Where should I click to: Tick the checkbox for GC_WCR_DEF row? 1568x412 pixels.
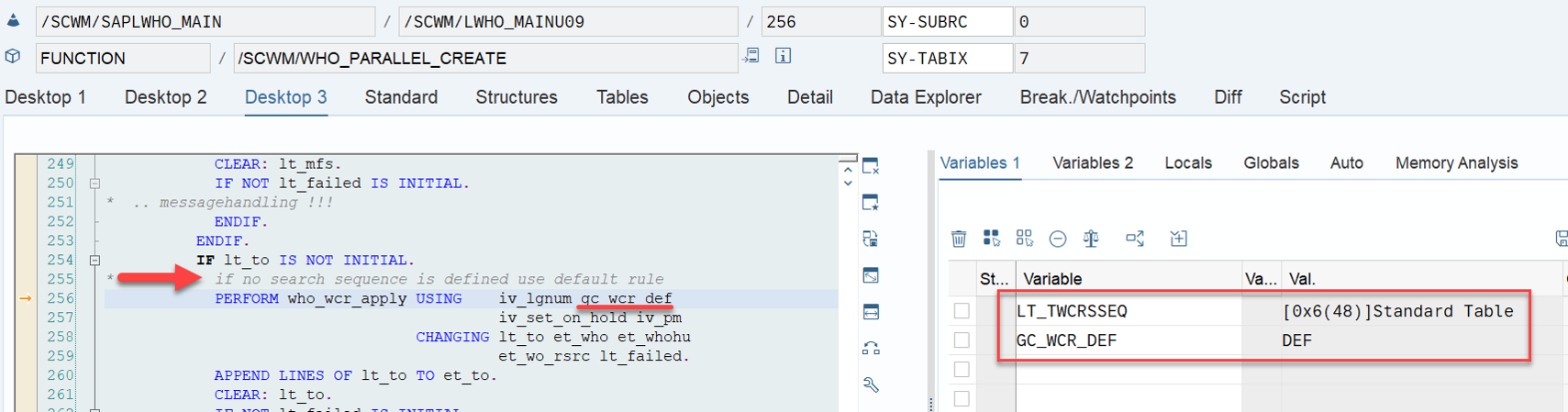click(962, 340)
